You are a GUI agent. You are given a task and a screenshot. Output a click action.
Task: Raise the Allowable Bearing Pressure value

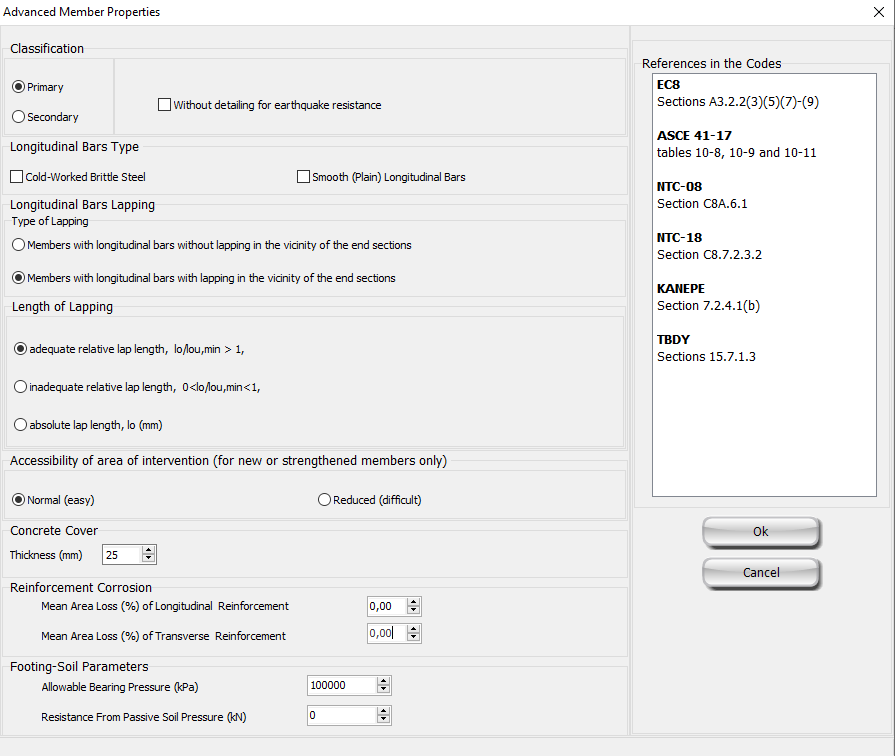pos(383,681)
